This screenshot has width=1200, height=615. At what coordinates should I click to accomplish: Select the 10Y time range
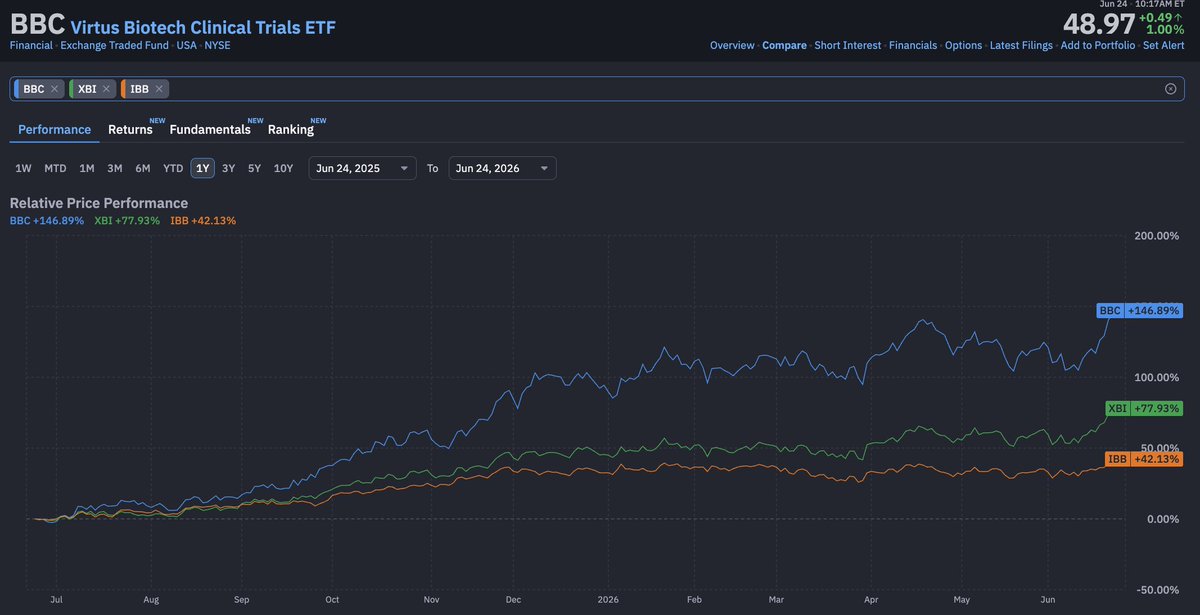(x=284, y=168)
